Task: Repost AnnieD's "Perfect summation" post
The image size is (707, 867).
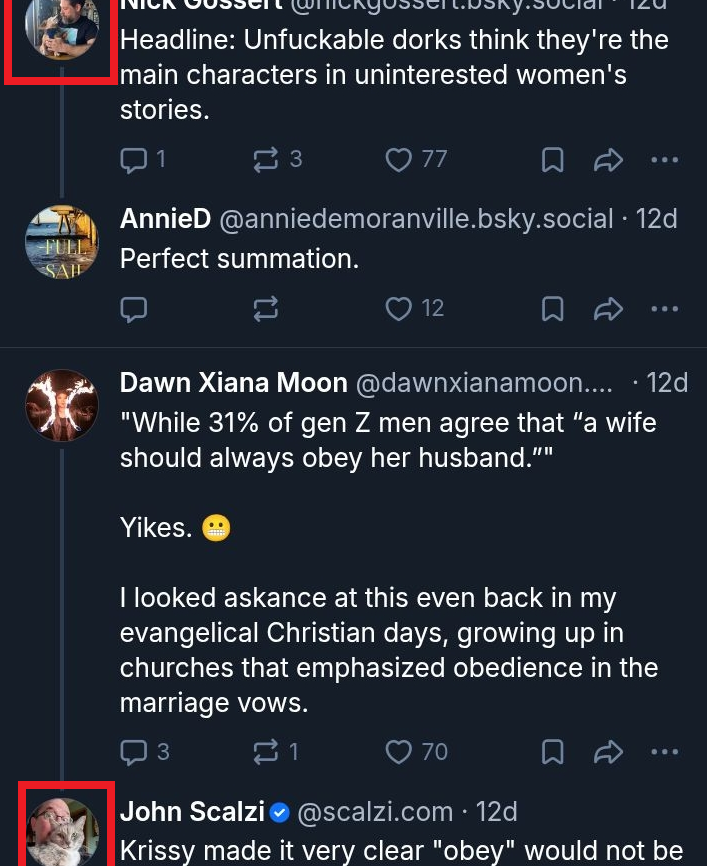Action: [266, 309]
